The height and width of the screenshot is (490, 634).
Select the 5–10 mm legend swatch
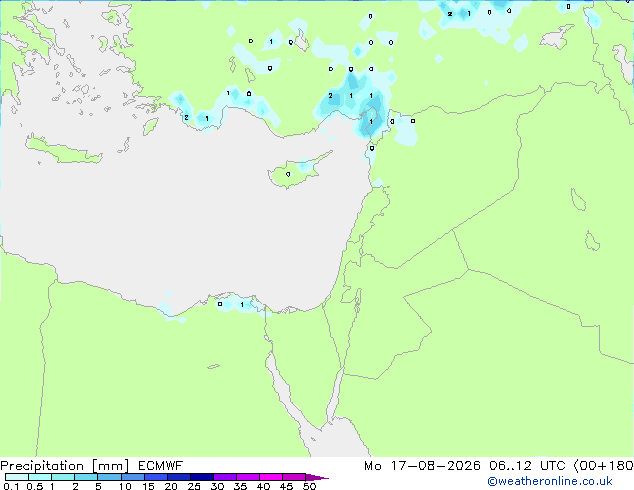tap(110, 477)
